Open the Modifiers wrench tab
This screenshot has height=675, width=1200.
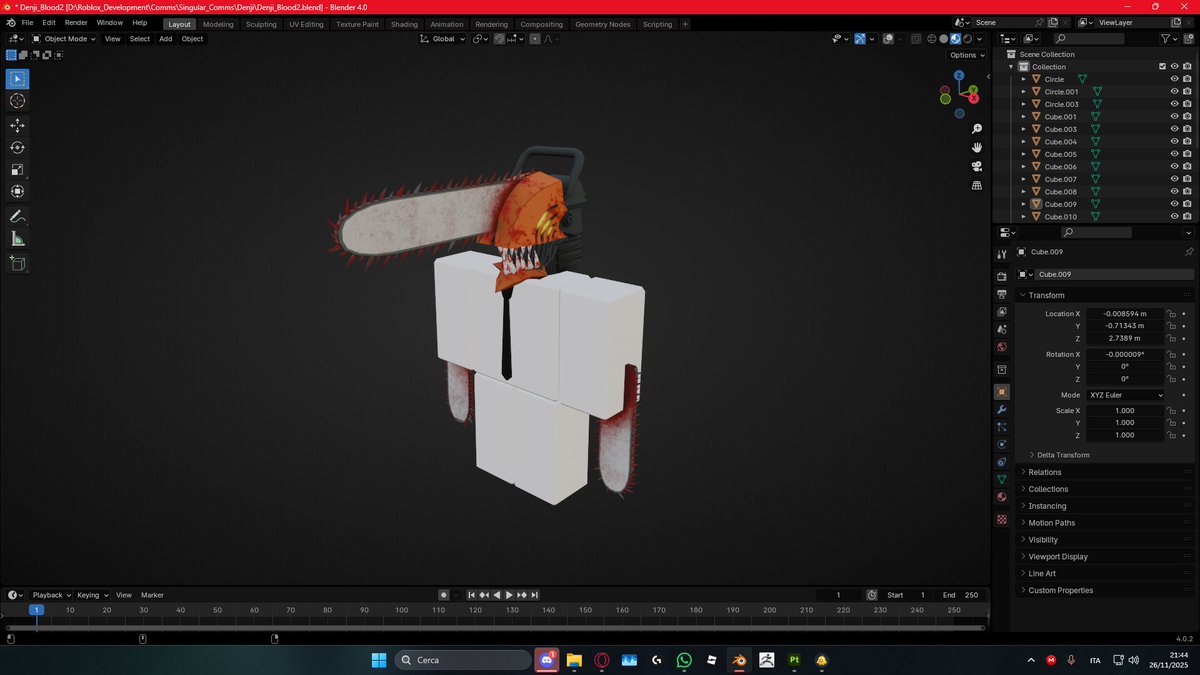pyautogui.click(x=1002, y=409)
